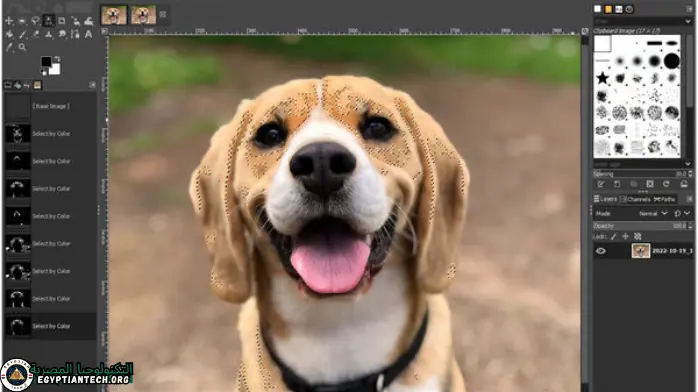
Task: Open the Document History tab
Action: click(629, 9)
